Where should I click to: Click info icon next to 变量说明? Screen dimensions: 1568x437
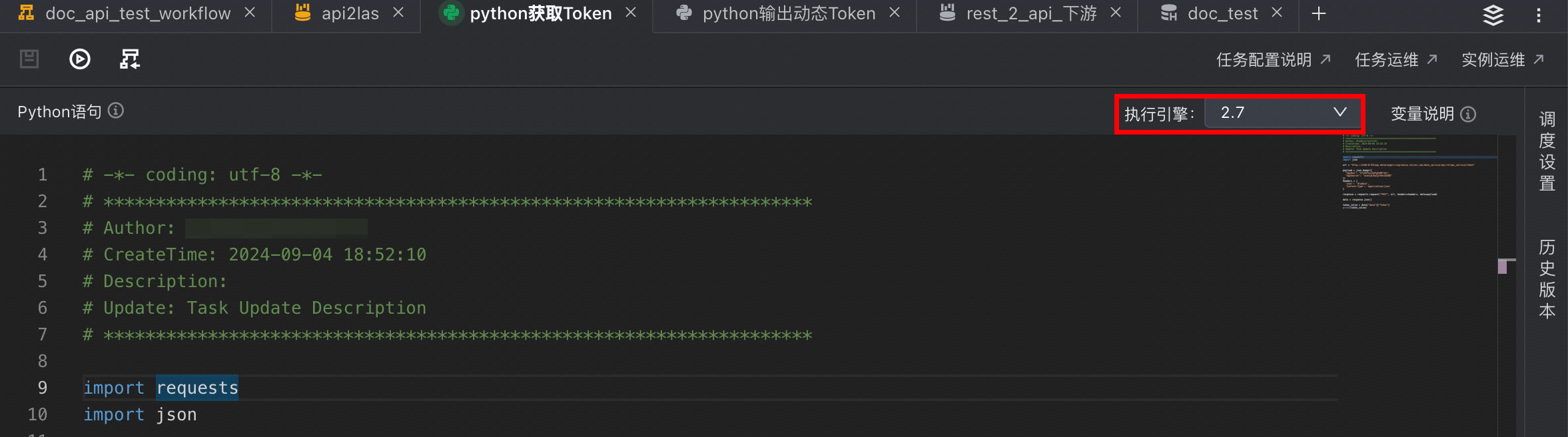(1468, 115)
